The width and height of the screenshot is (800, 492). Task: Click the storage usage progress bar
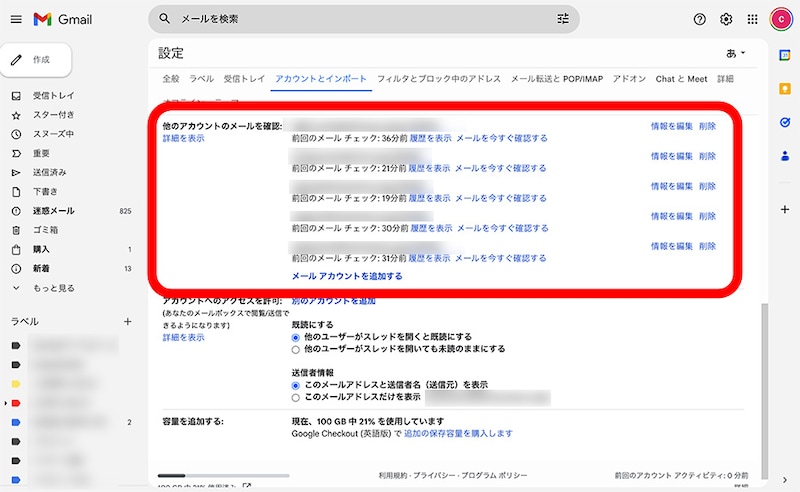tap(223, 476)
